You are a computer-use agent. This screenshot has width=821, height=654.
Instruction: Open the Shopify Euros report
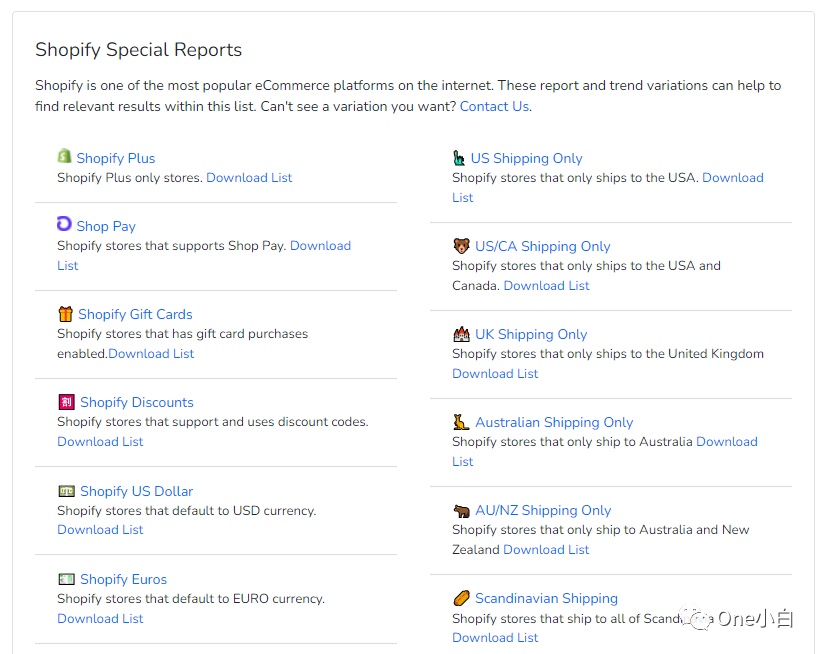123,579
